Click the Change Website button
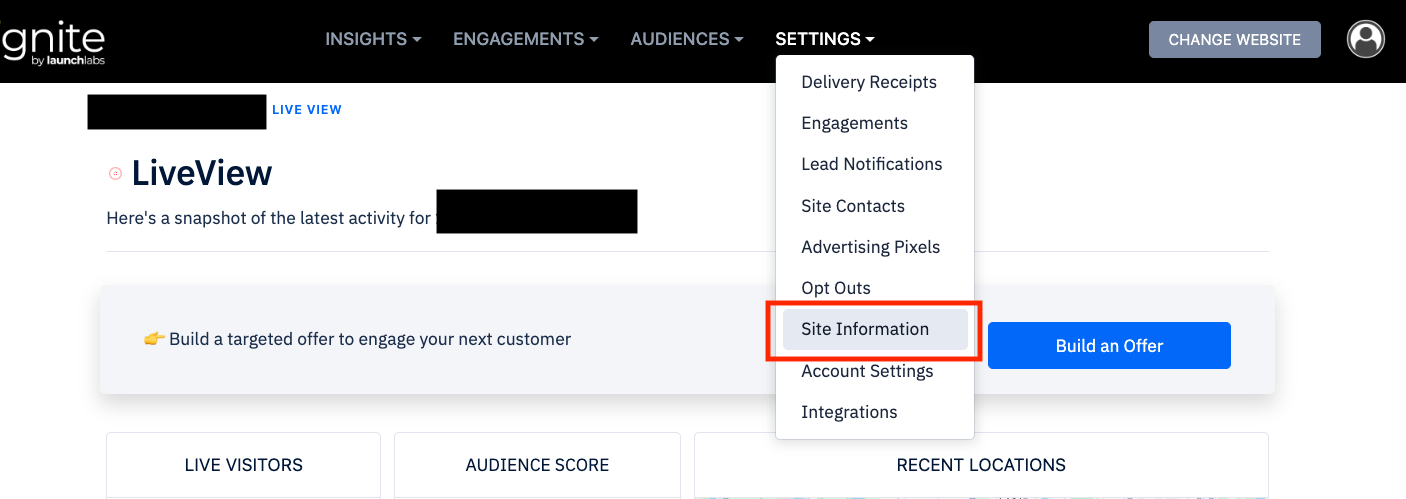Screen dimensions: 1406x499 [x=1234, y=40]
